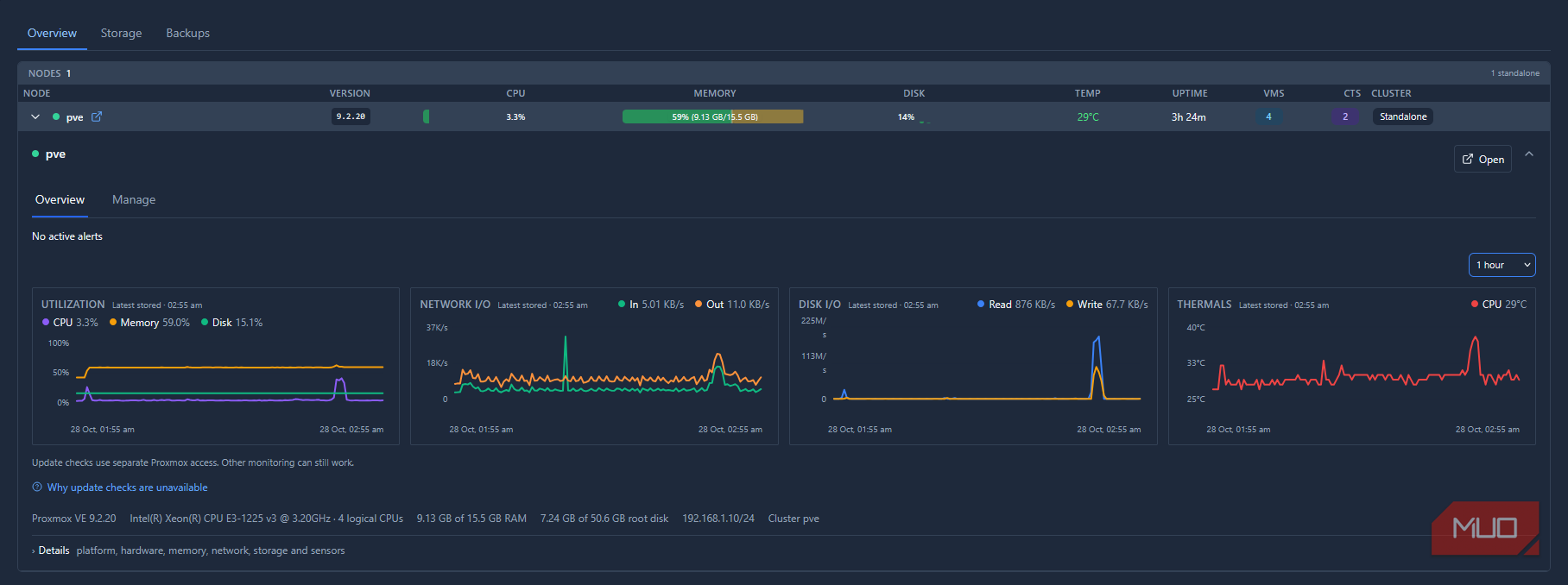Switch to the Storage tab
The image size is (1568, 585).
pos(121,33)
